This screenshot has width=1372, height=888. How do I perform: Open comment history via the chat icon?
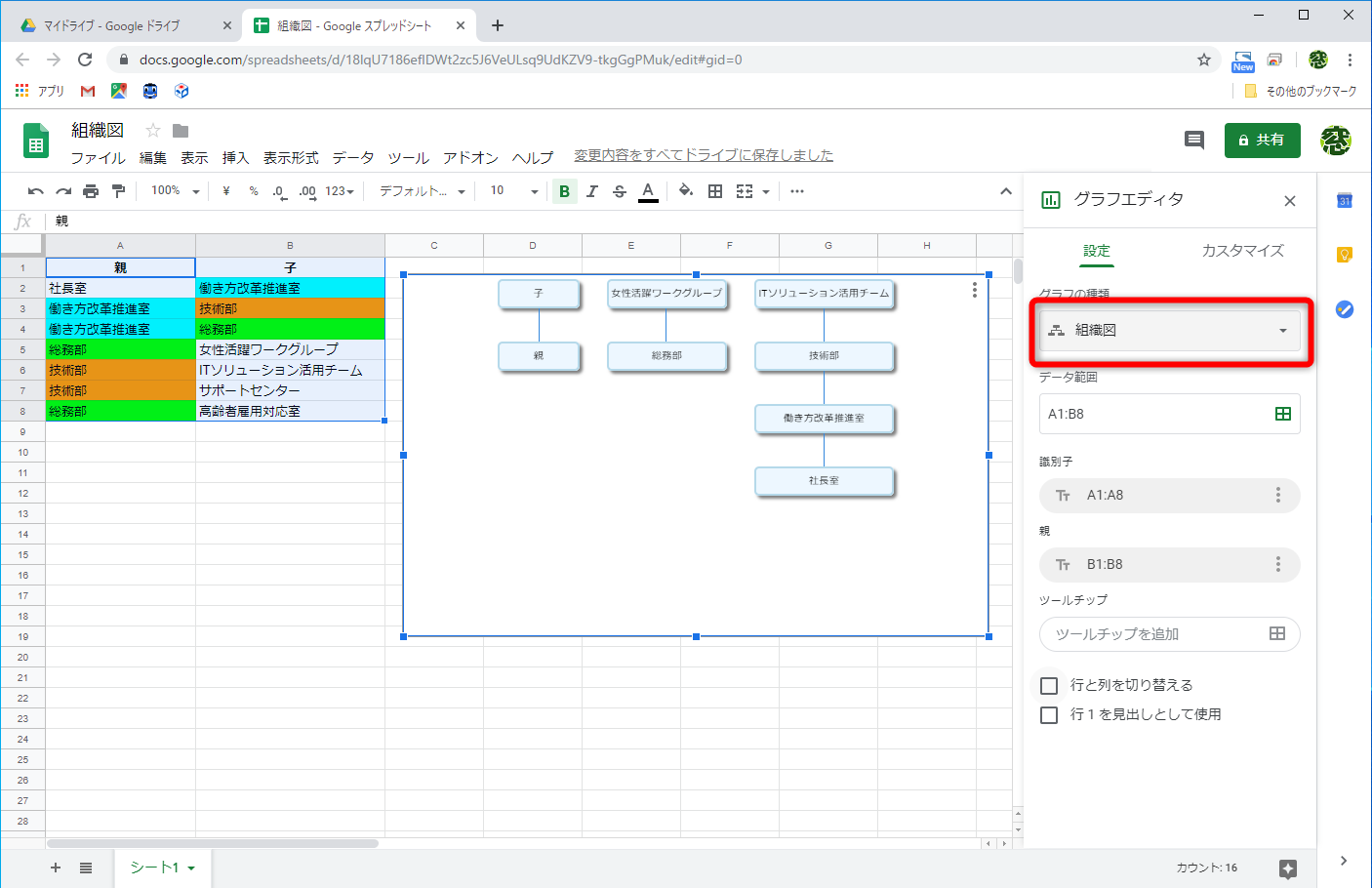tap(1193, 141)
